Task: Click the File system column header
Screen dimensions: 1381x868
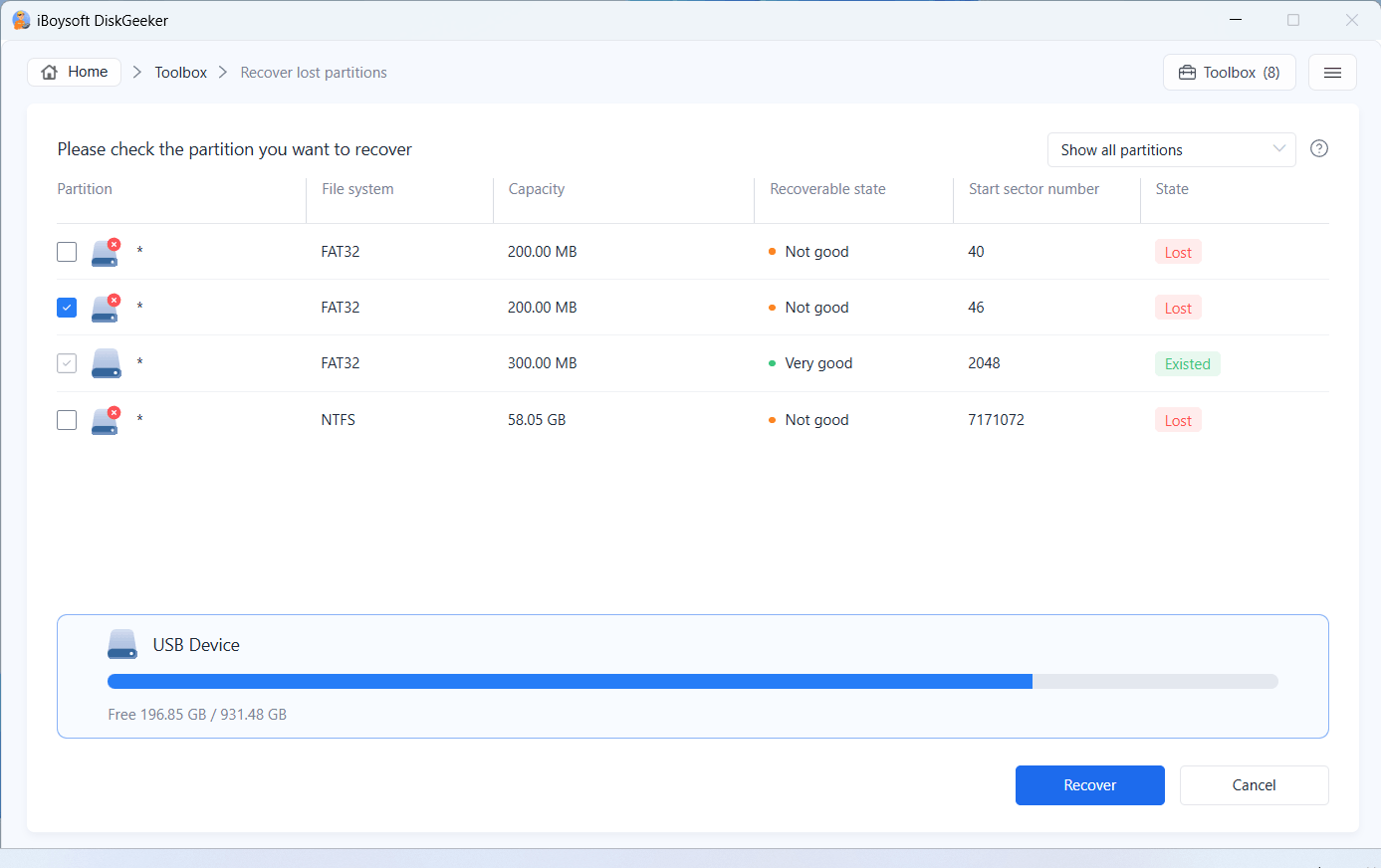Action: click(357, 189)
